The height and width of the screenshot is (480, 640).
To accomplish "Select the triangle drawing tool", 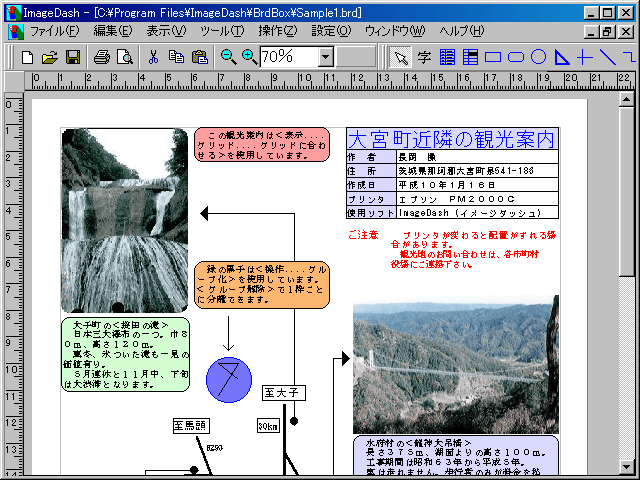I will pos(562,57).
